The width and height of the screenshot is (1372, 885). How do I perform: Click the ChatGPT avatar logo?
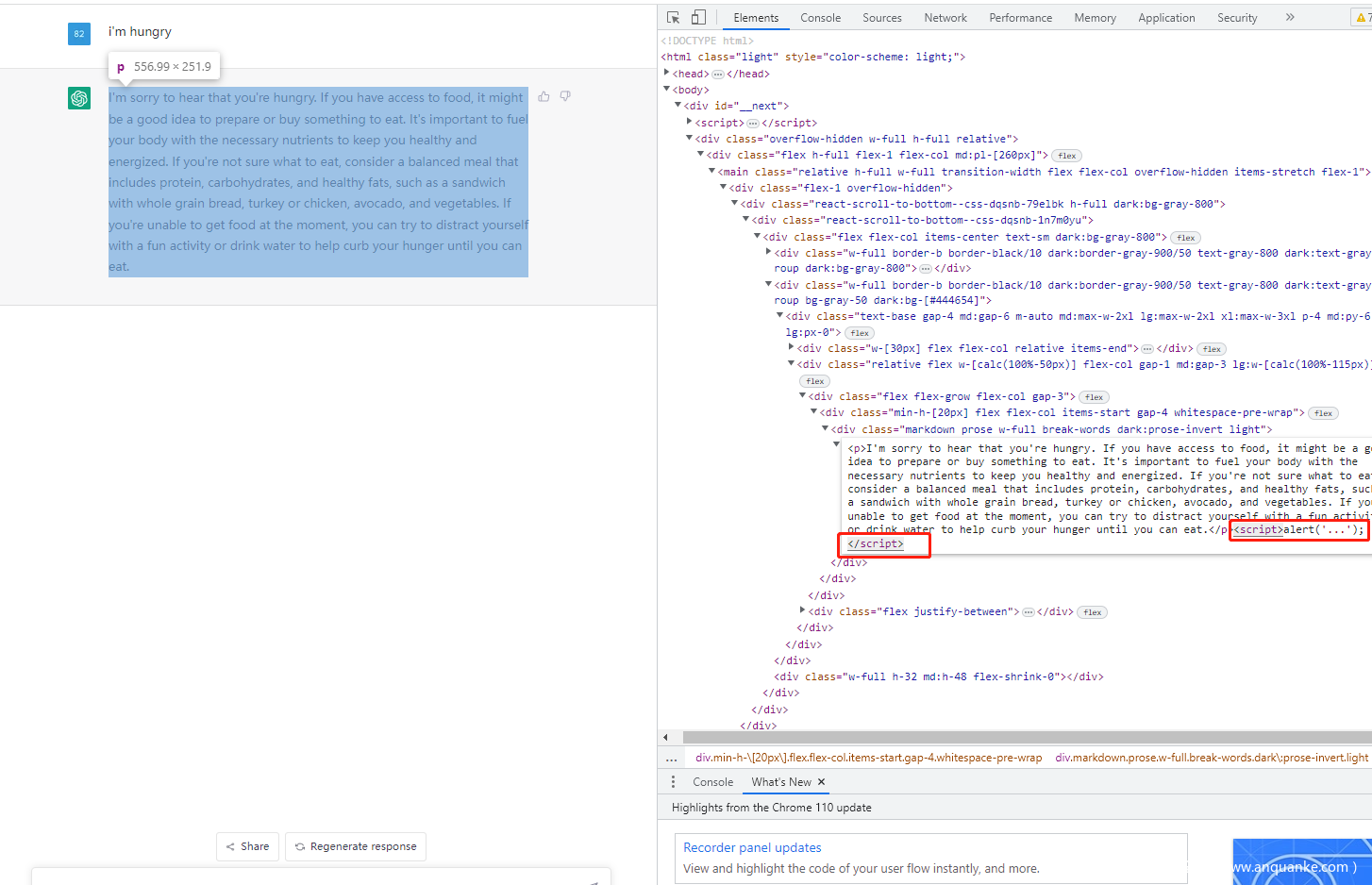79,98
